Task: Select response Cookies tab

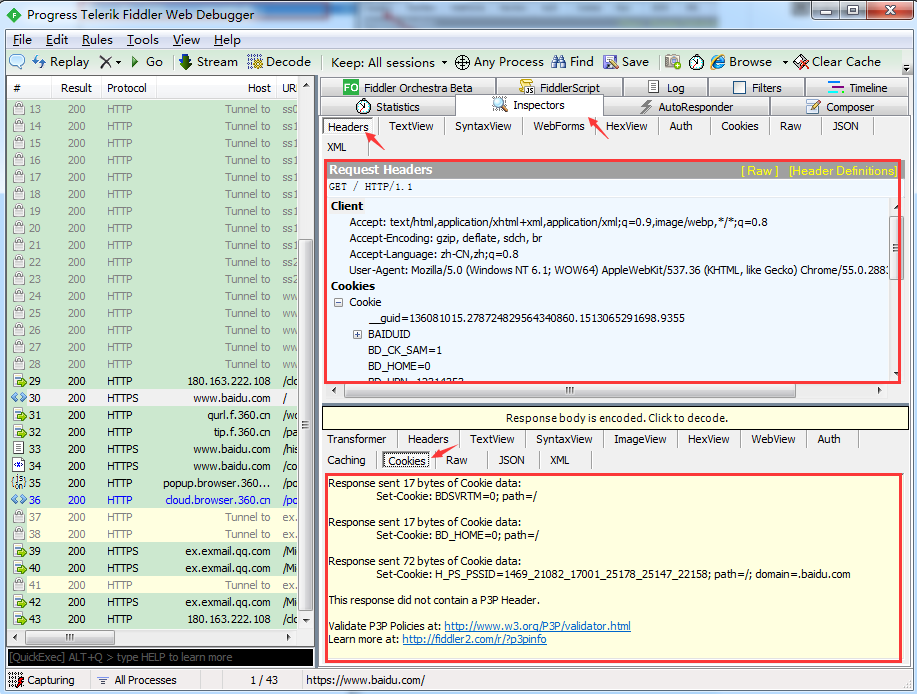Action: click(407, 461)
